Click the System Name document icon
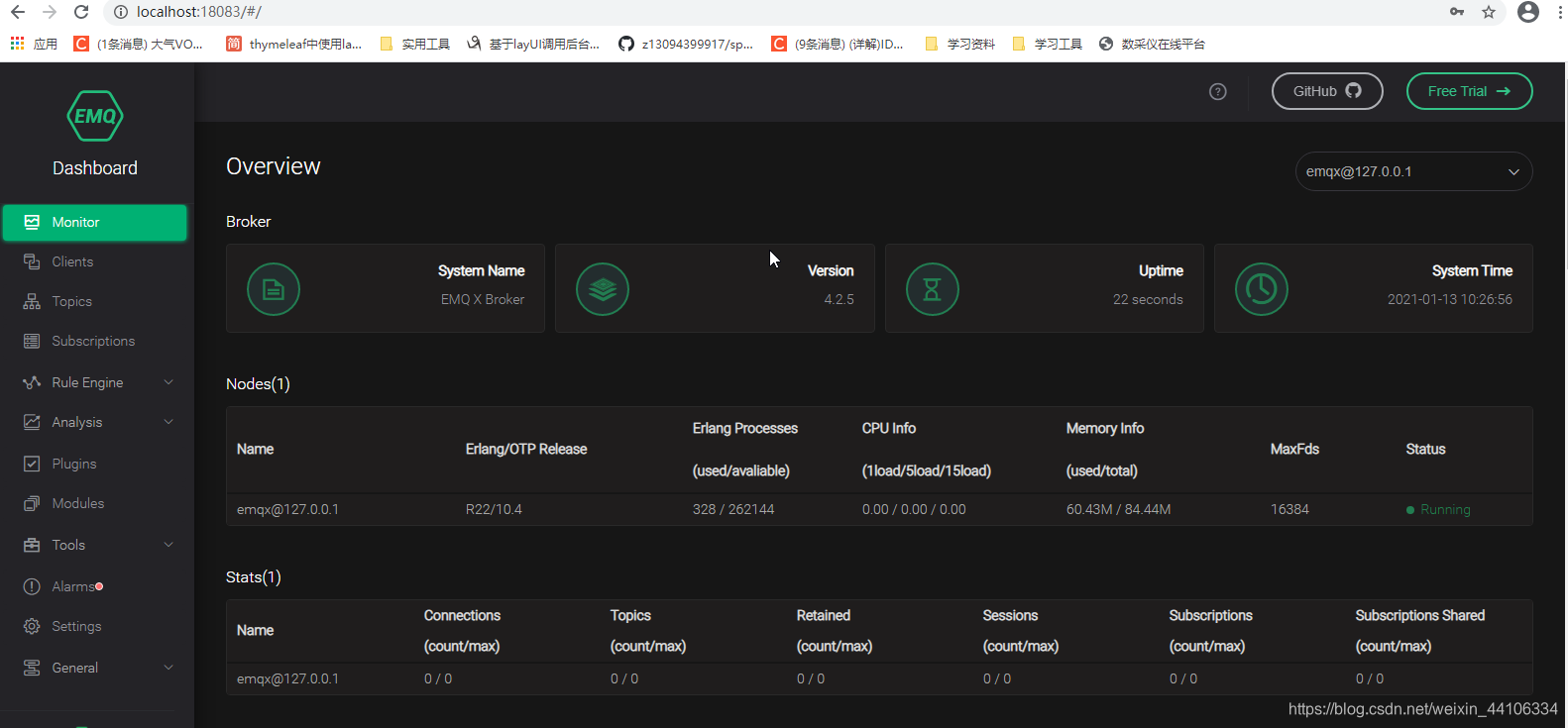The width and height of the screenshot is (1568, 728). pyautogui.click(x=274, y=289)
